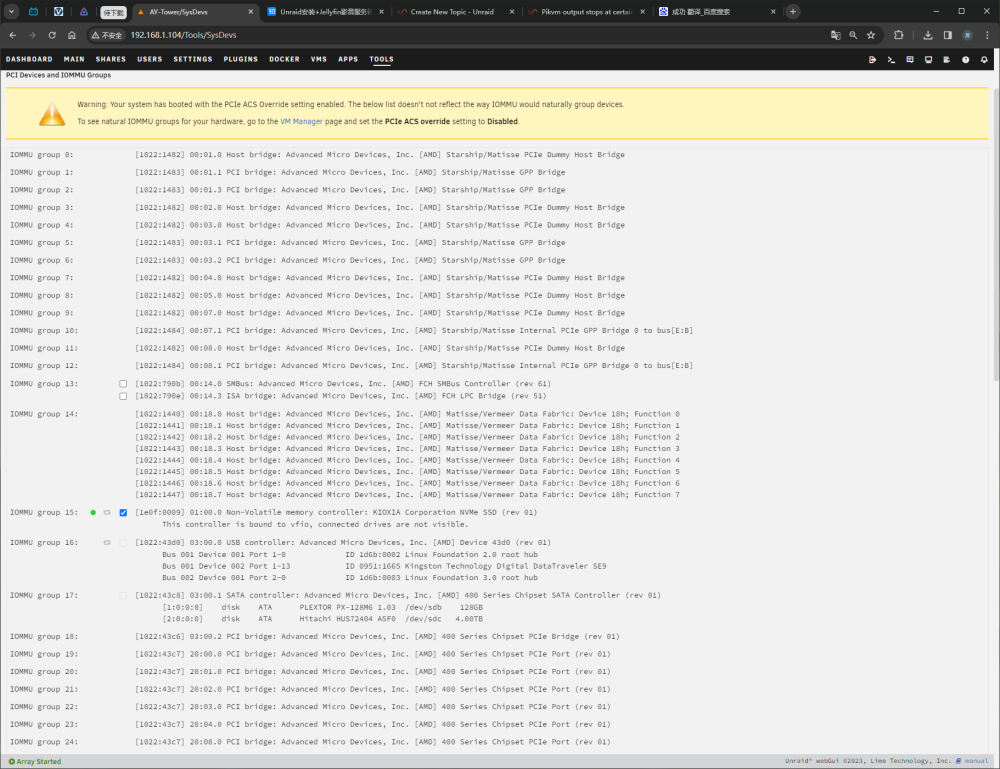The height and width of the screenshot is (769, 1000).
Task: Open the DASHBOARD menu
Action: pos(29,59)
